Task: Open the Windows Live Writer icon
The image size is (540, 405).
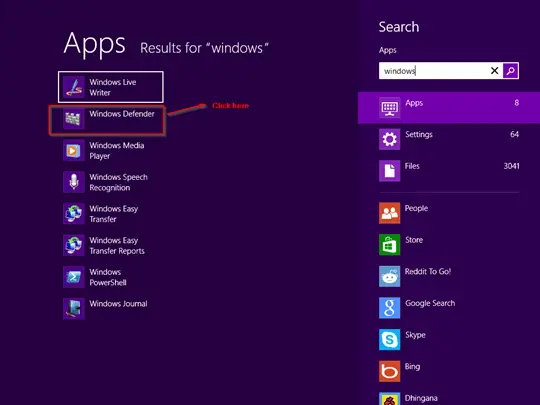Action: (x=74, y=87)
